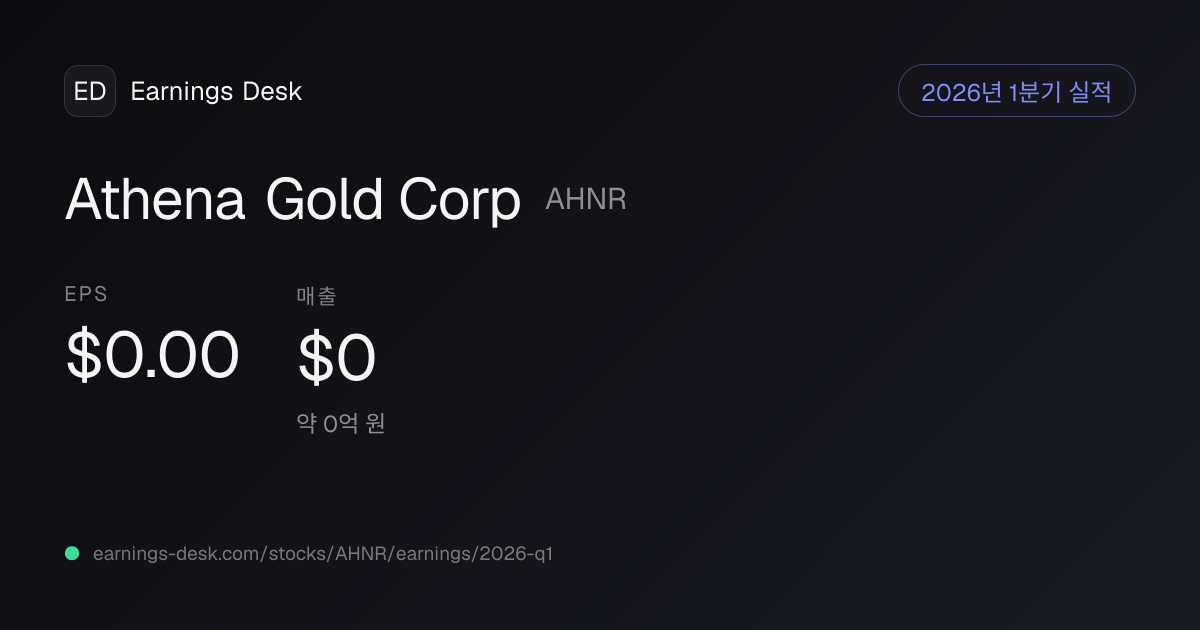Open the earnings-desk.com URL link

pos(322,553)
